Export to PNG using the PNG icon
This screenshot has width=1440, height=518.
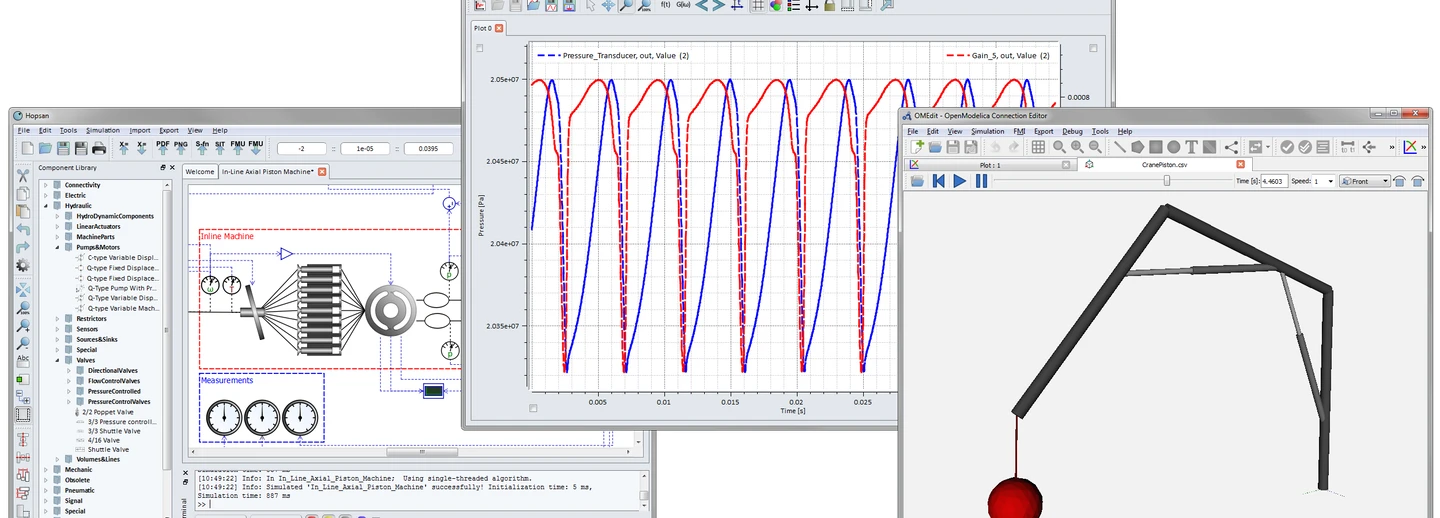click(x=181, y=147)
